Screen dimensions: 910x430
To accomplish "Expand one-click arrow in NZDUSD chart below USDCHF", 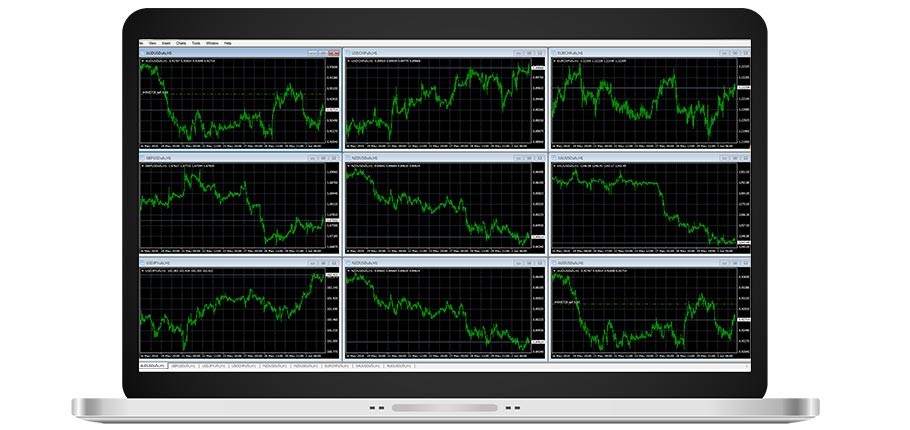I will point(348,165).
